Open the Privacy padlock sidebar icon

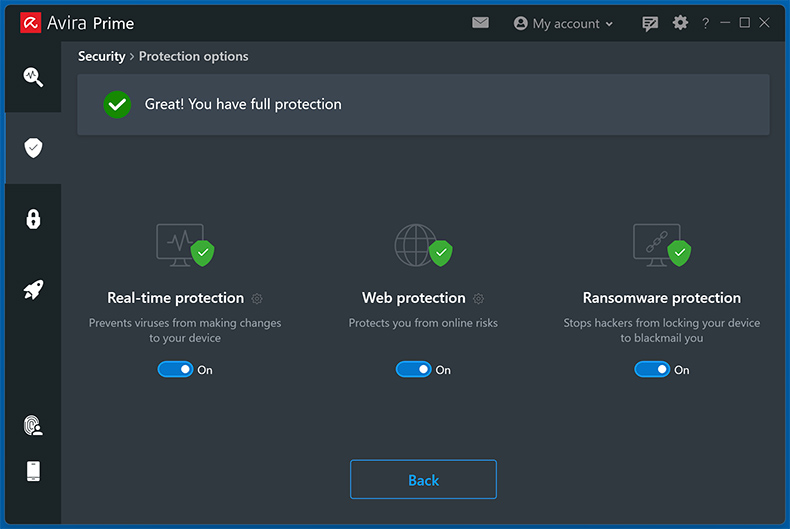[33, 219]
